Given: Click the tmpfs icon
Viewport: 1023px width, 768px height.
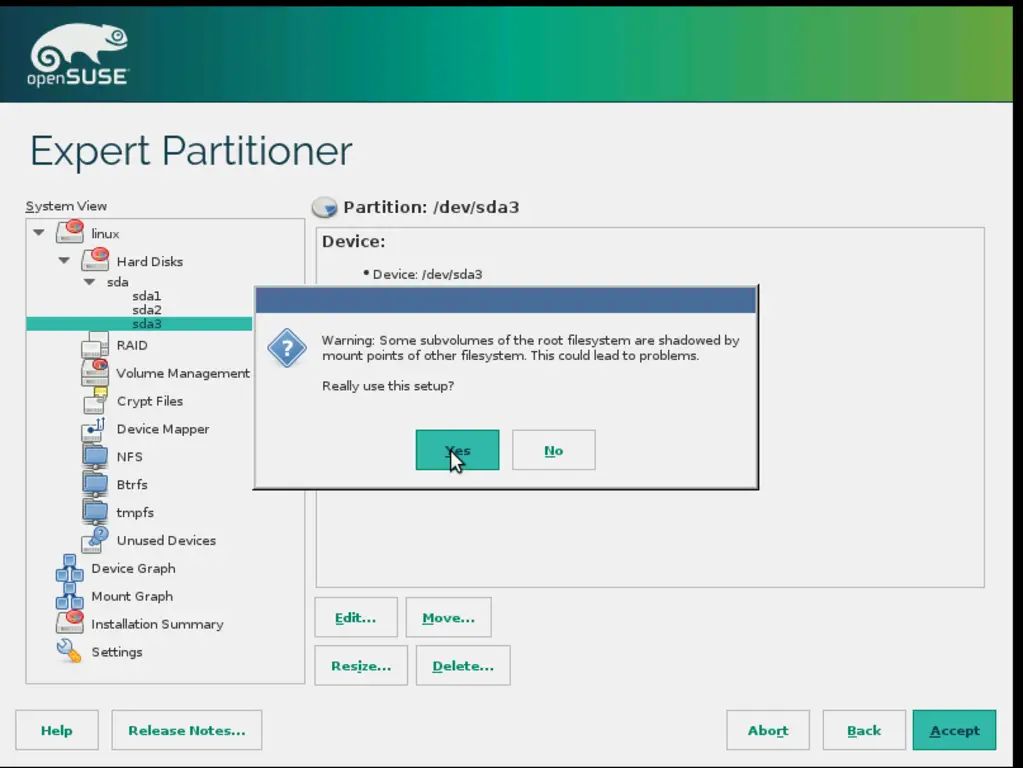Looking at the screenshot, I should tap(95, 512).
